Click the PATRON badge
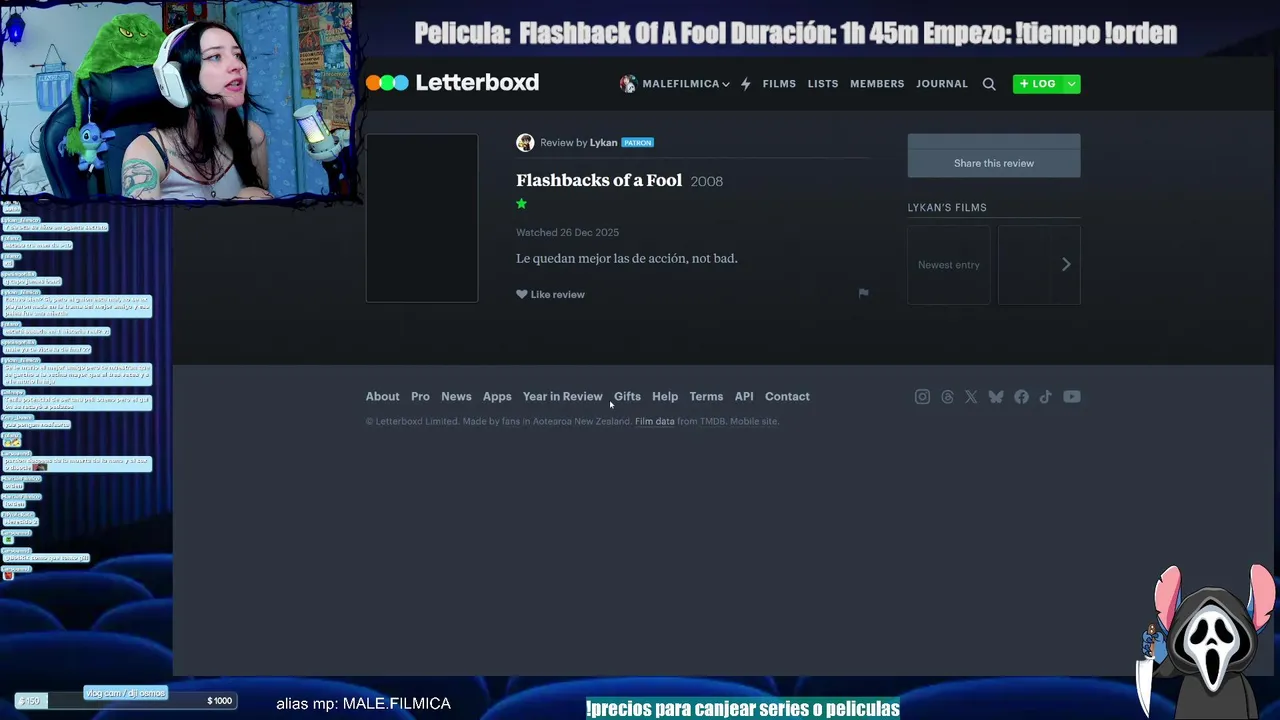 click(x=637, y=143)
